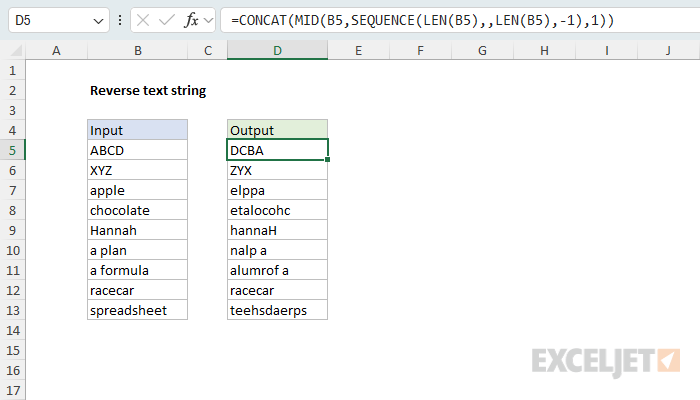The width and height of the screenshot is (700, 400).
Task: Select row 5 header
Action: coord(12,150)
